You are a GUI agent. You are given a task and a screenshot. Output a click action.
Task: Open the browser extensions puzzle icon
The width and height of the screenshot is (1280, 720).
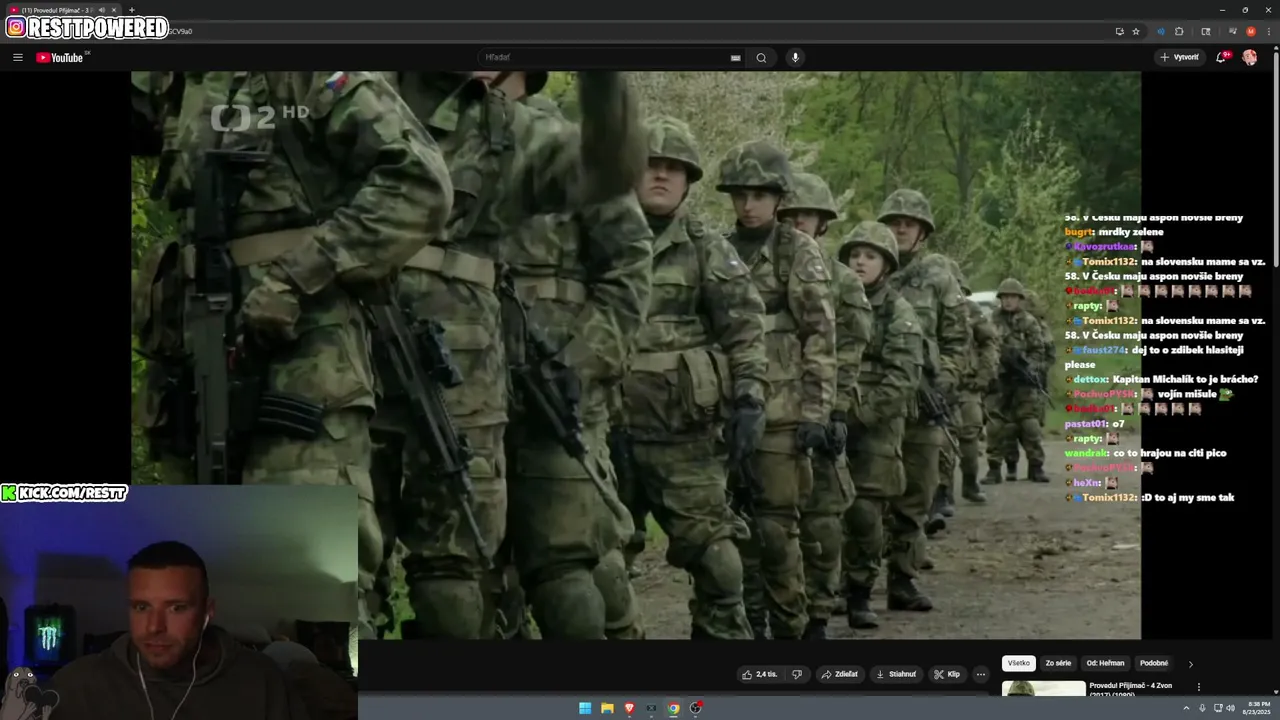[1179, 31]
